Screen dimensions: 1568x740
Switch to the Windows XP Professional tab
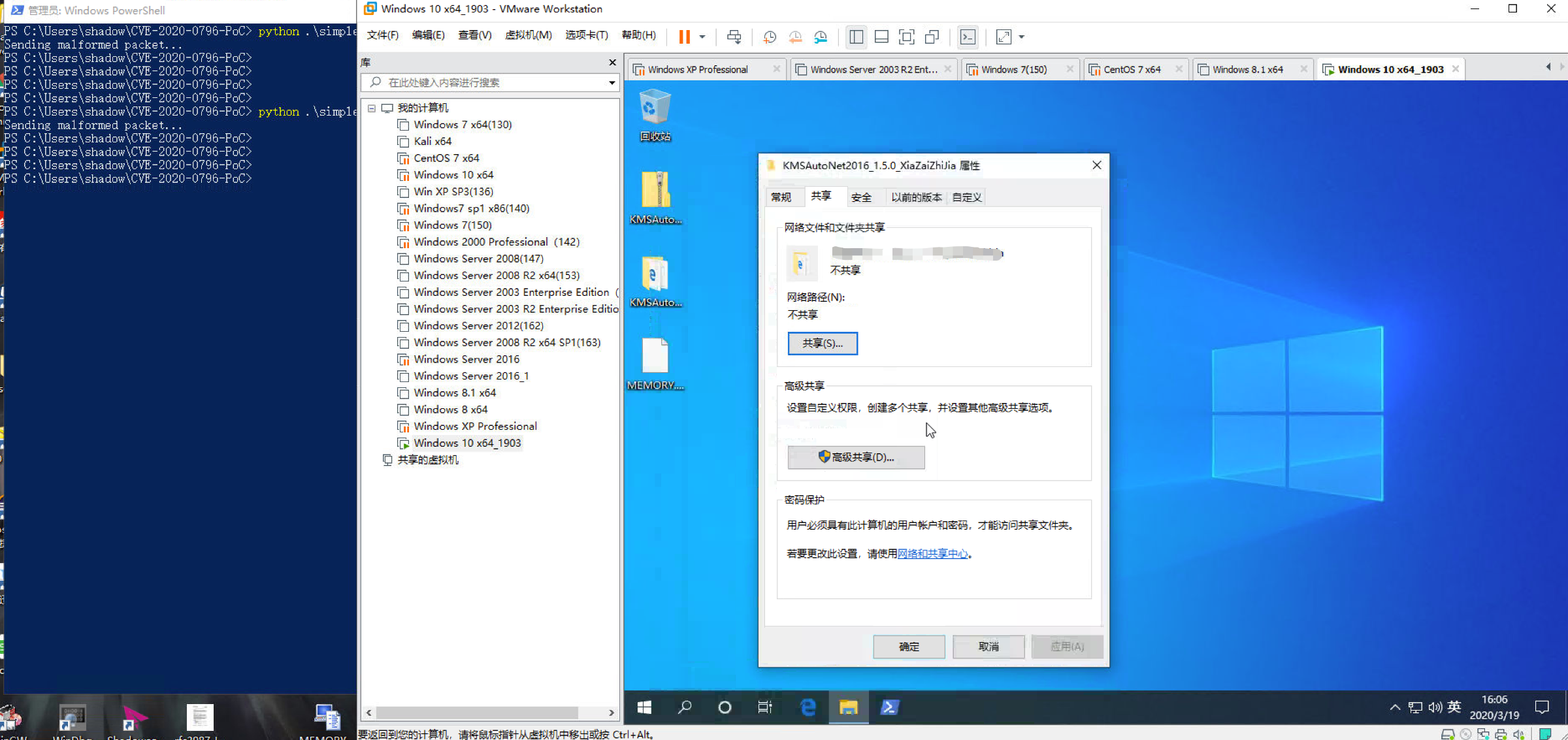click(706, 69)
